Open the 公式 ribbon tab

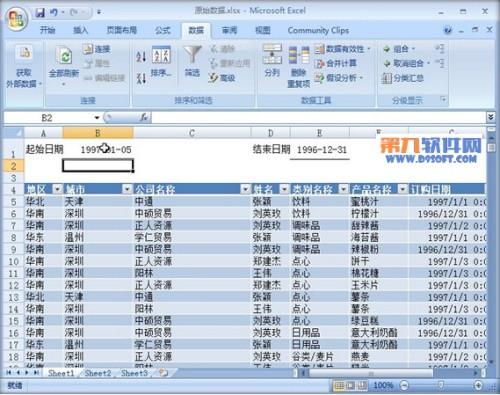pyautogui.click(x=163, y=30)
